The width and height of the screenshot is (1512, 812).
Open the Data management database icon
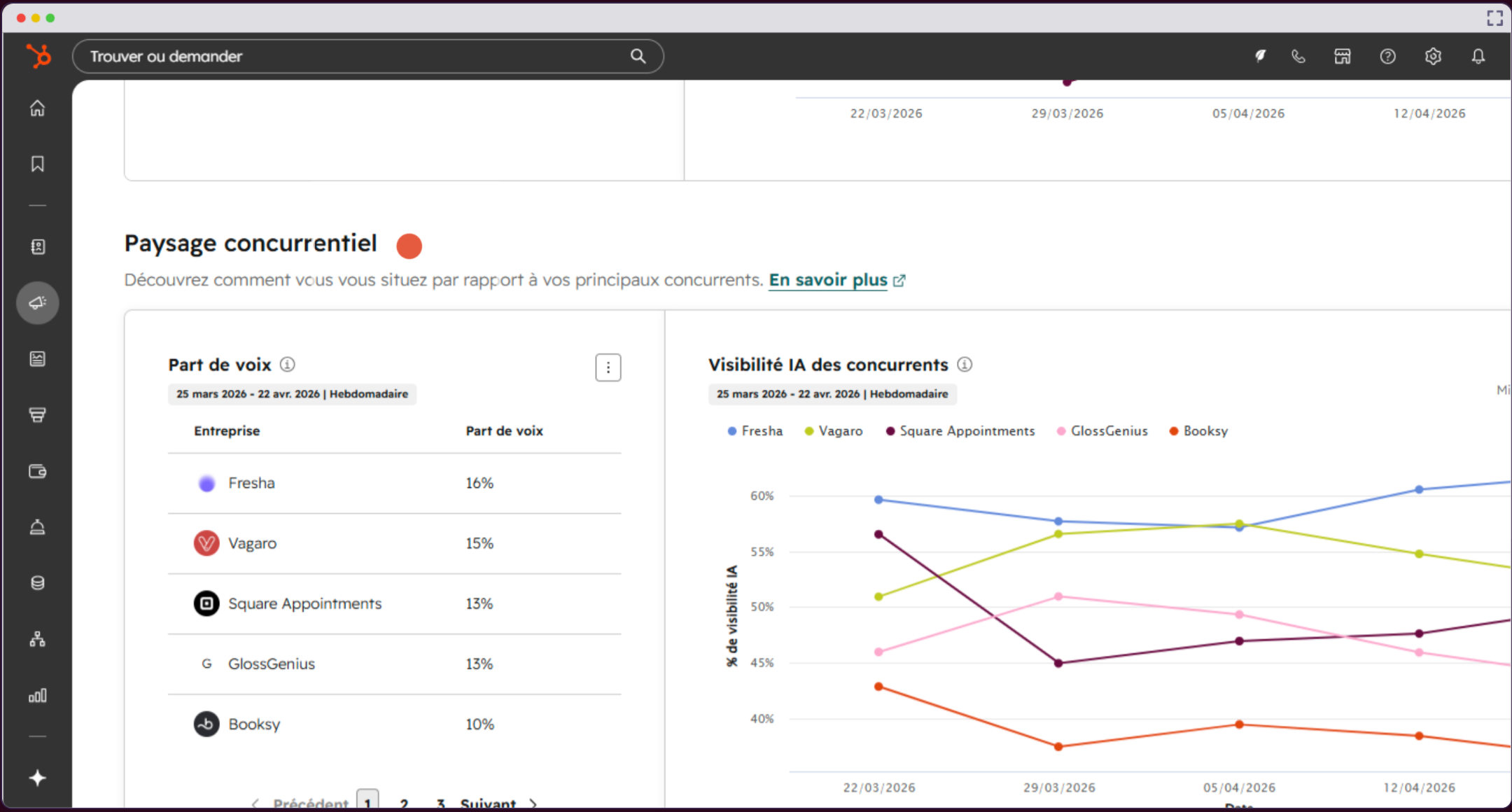(38, 583)
